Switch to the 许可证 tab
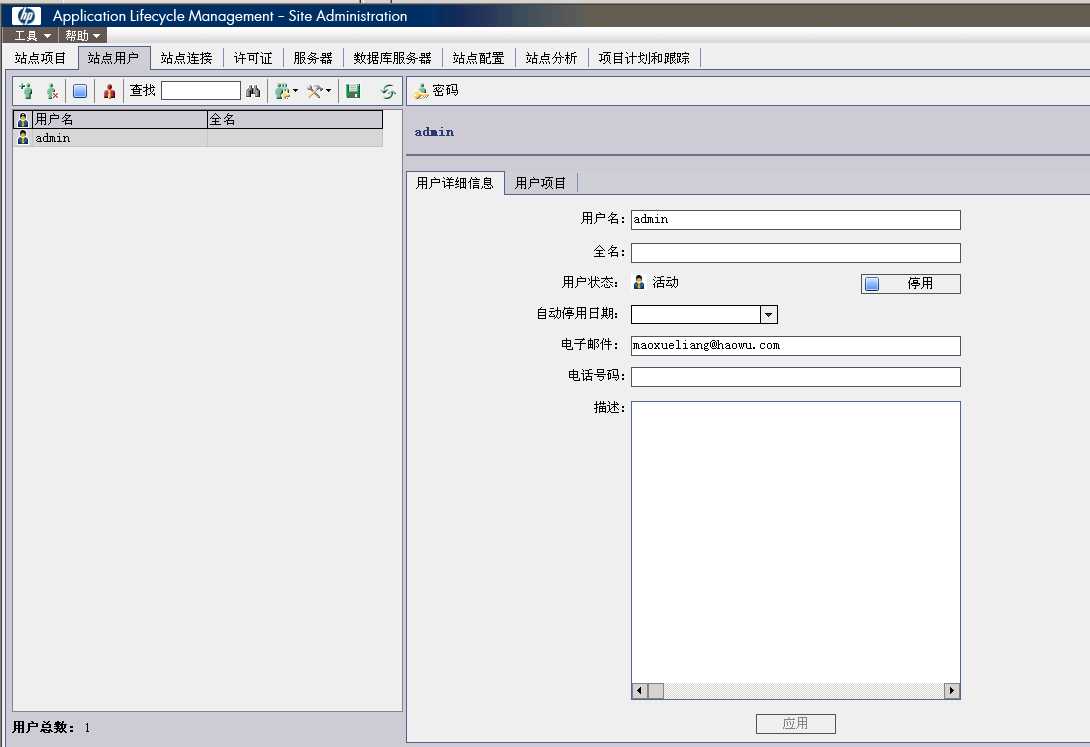This screenshot has width=1090, height=747. point(253,58)
